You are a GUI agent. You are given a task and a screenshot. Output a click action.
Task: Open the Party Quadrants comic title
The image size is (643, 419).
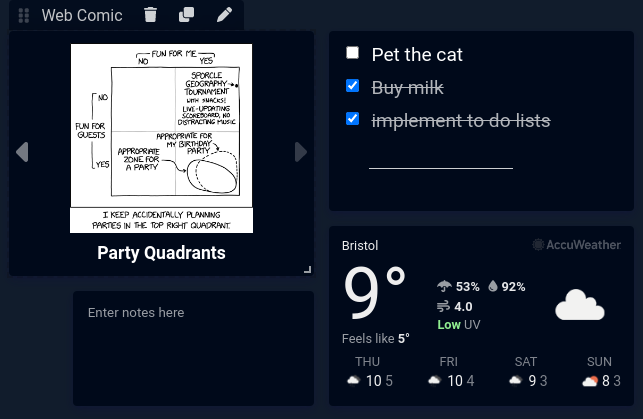(x=161, y=253)
